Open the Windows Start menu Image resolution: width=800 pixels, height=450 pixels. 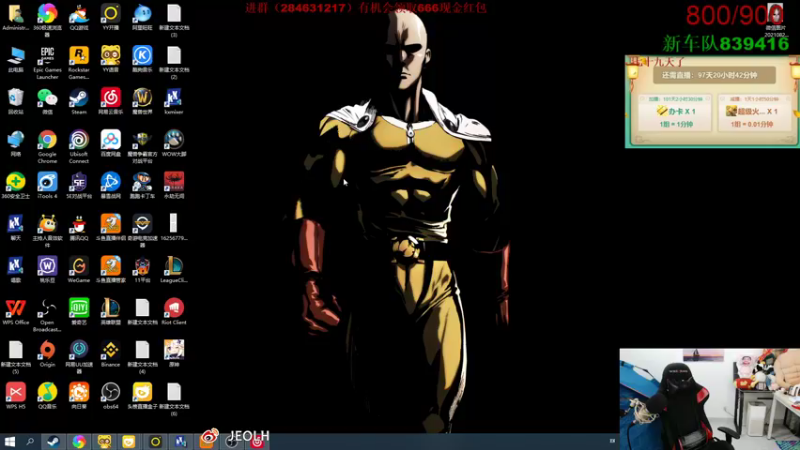pyautogui.click(x=10, y=442)
